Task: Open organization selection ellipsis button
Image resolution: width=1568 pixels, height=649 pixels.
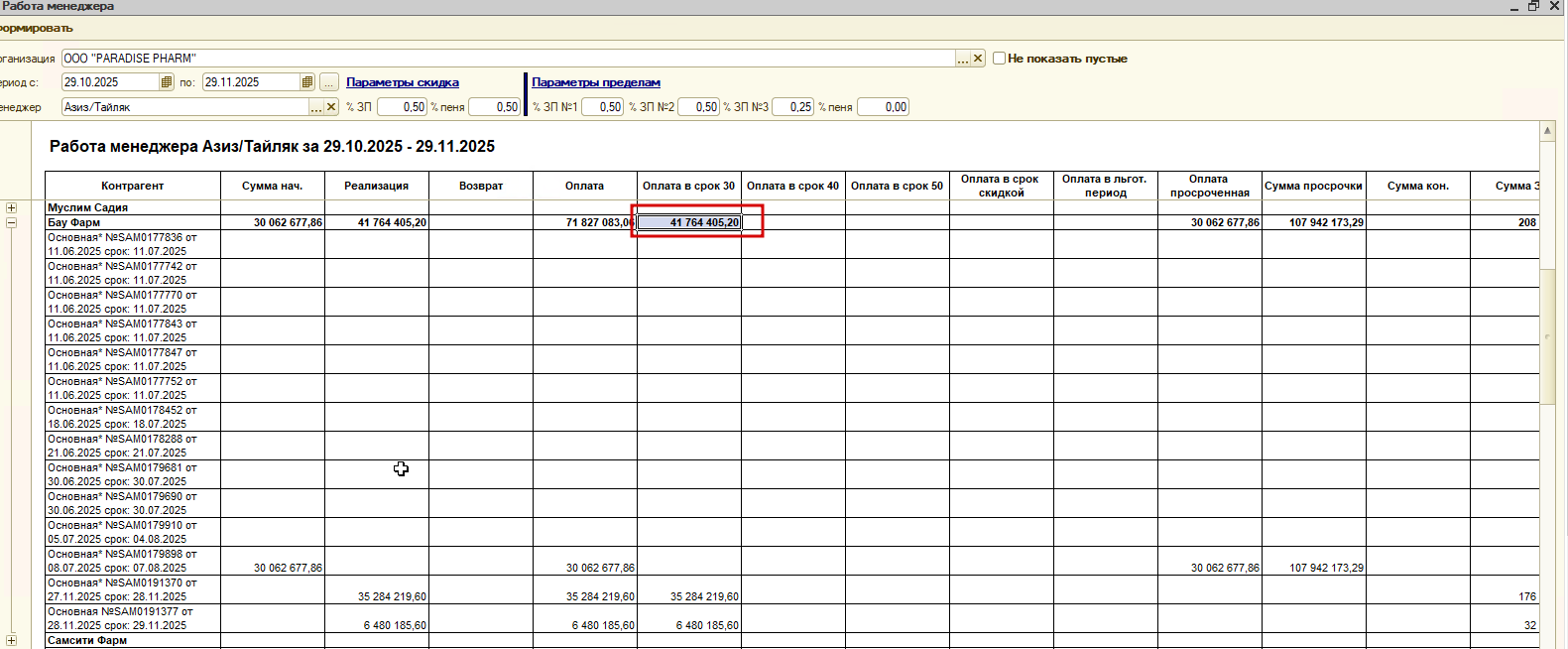Action: tap(962, 59)
